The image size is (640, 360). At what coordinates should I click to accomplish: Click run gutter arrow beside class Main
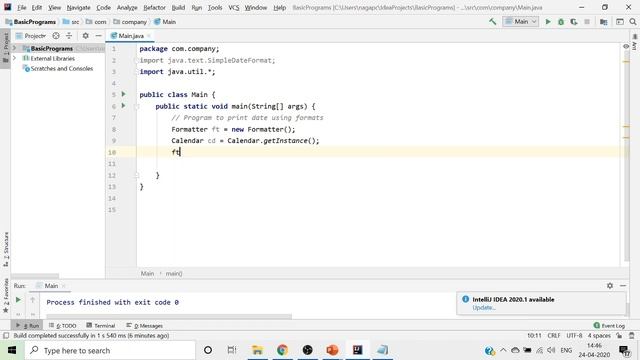coord(124,94)
